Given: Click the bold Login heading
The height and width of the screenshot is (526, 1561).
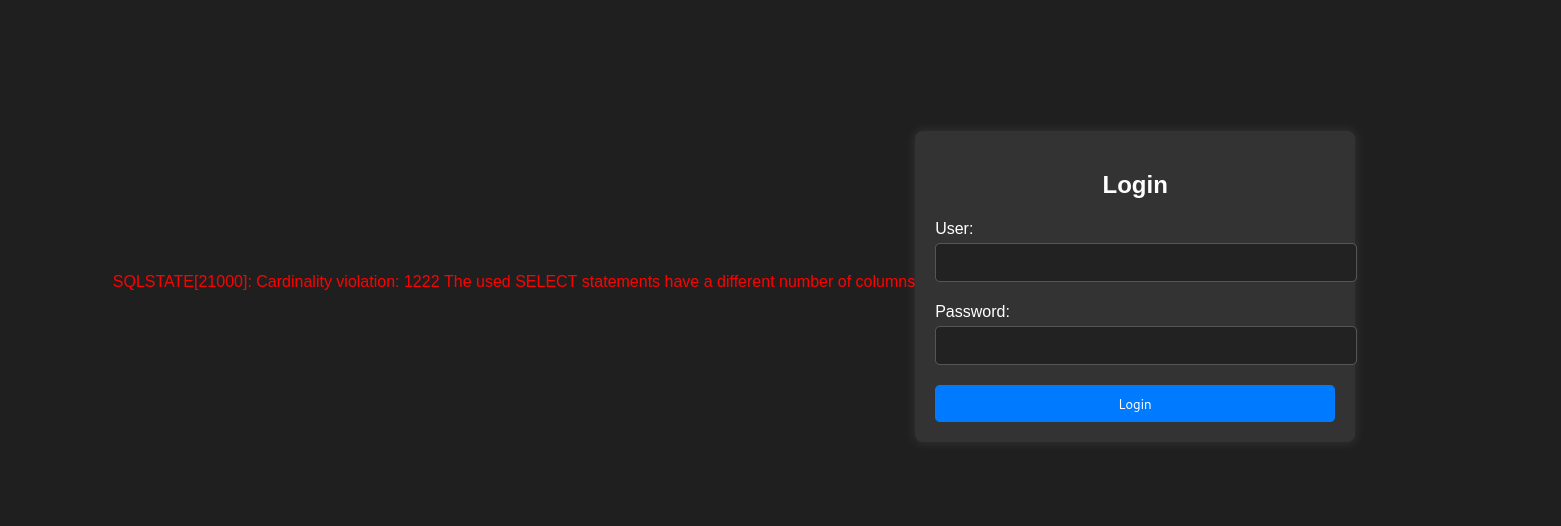Looking at the screenshot, I should click(x=1135, y=184).
